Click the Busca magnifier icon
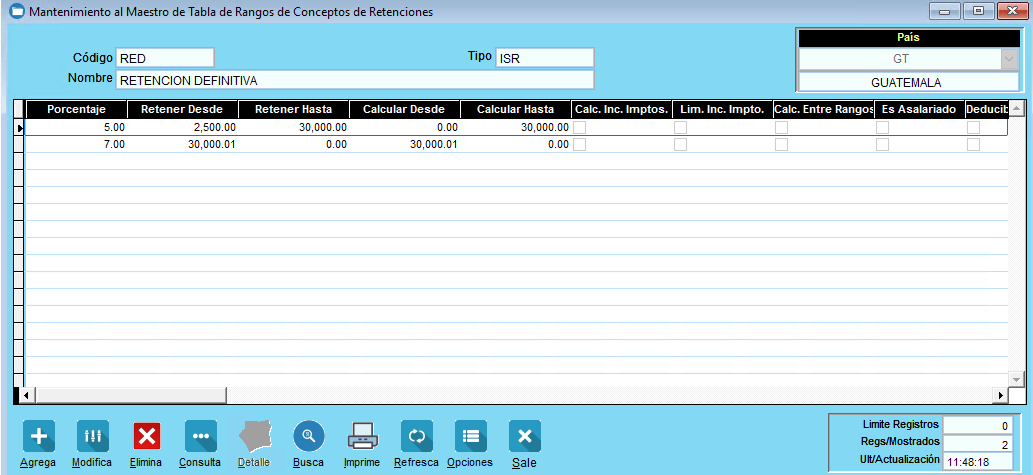 pyautogui.click(x=309, y=436)
